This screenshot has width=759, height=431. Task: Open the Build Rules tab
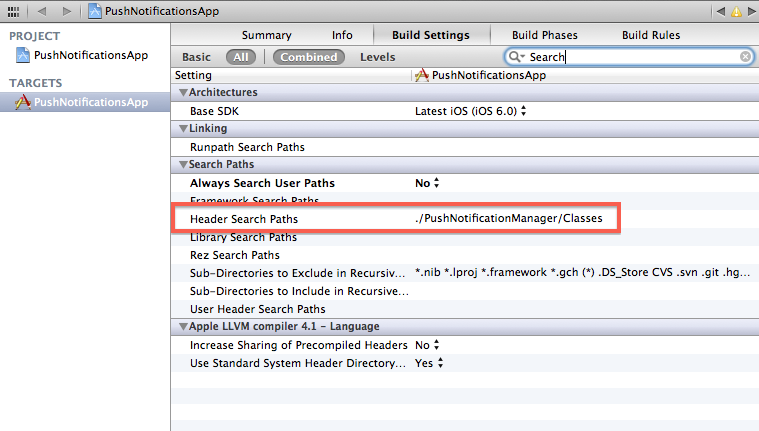651,35
